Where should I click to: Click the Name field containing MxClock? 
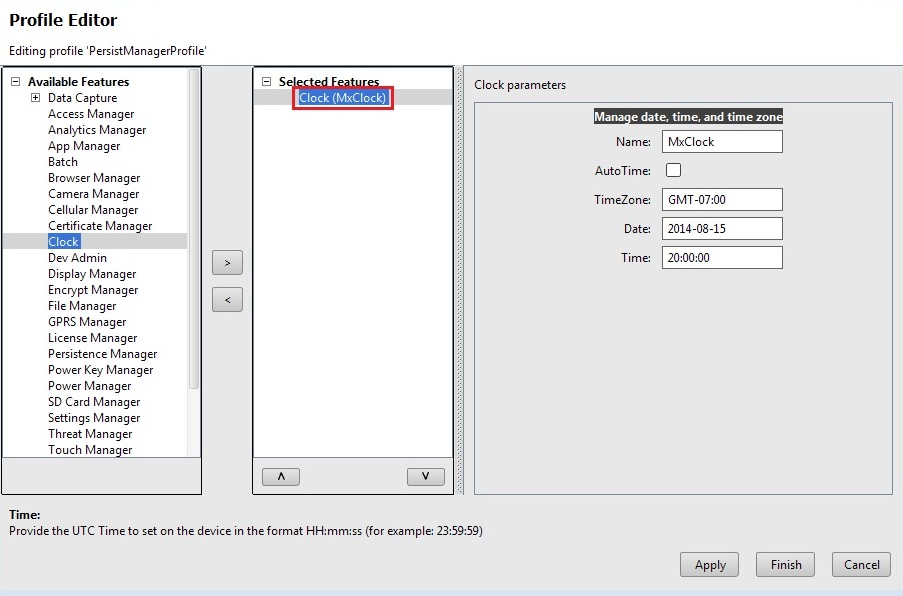point(721,142)
